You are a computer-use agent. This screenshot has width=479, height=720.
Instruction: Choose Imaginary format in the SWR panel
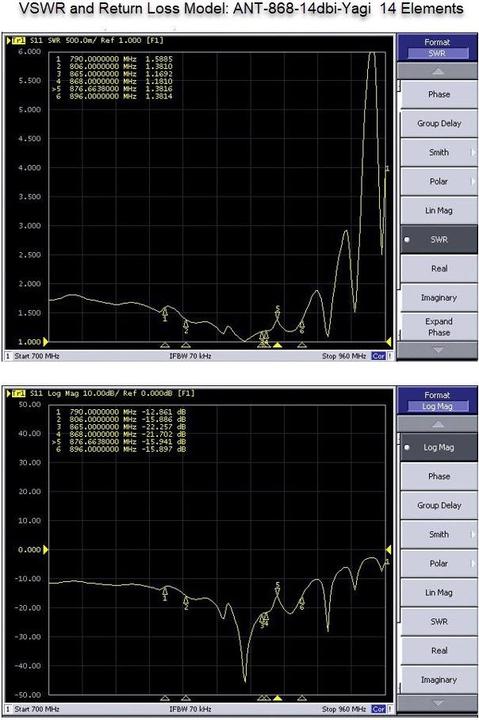pos(439,298)
